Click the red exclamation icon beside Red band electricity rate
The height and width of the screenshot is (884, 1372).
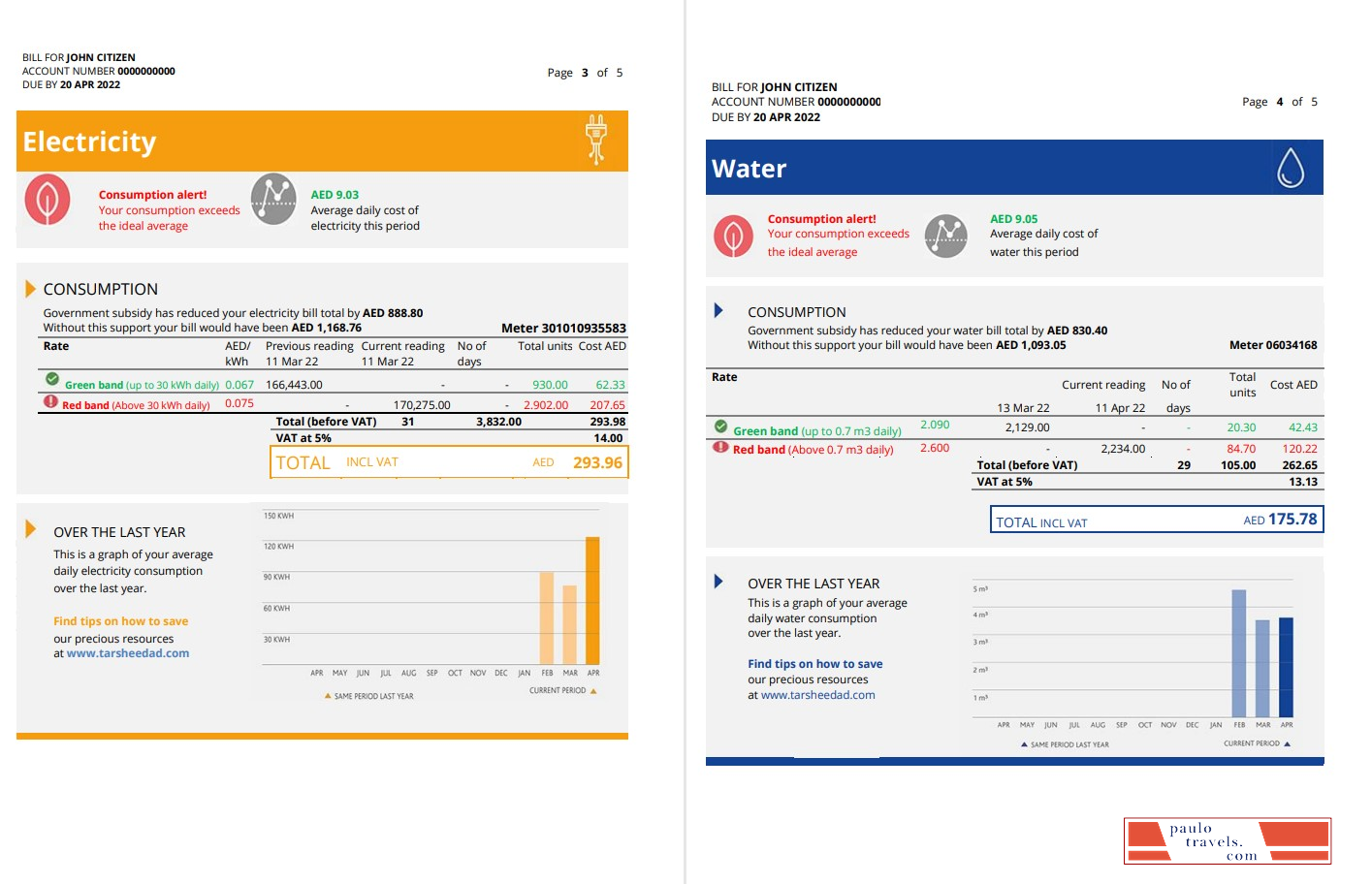point(50,401)
